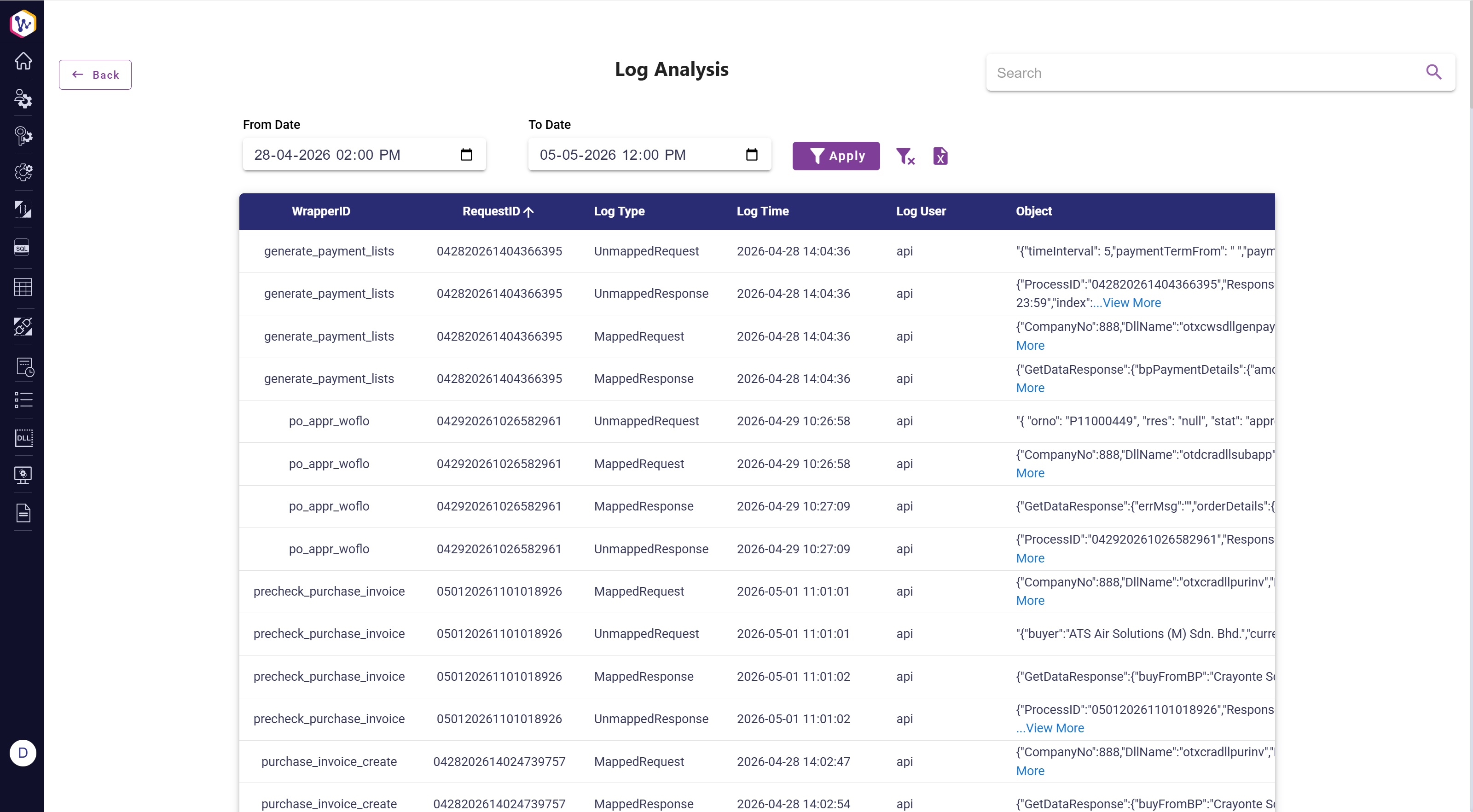Screen dimensions: 1473x812
Task: Expand More on generate_payment_lists MappedResponse row
Action: click(1030, 388)
